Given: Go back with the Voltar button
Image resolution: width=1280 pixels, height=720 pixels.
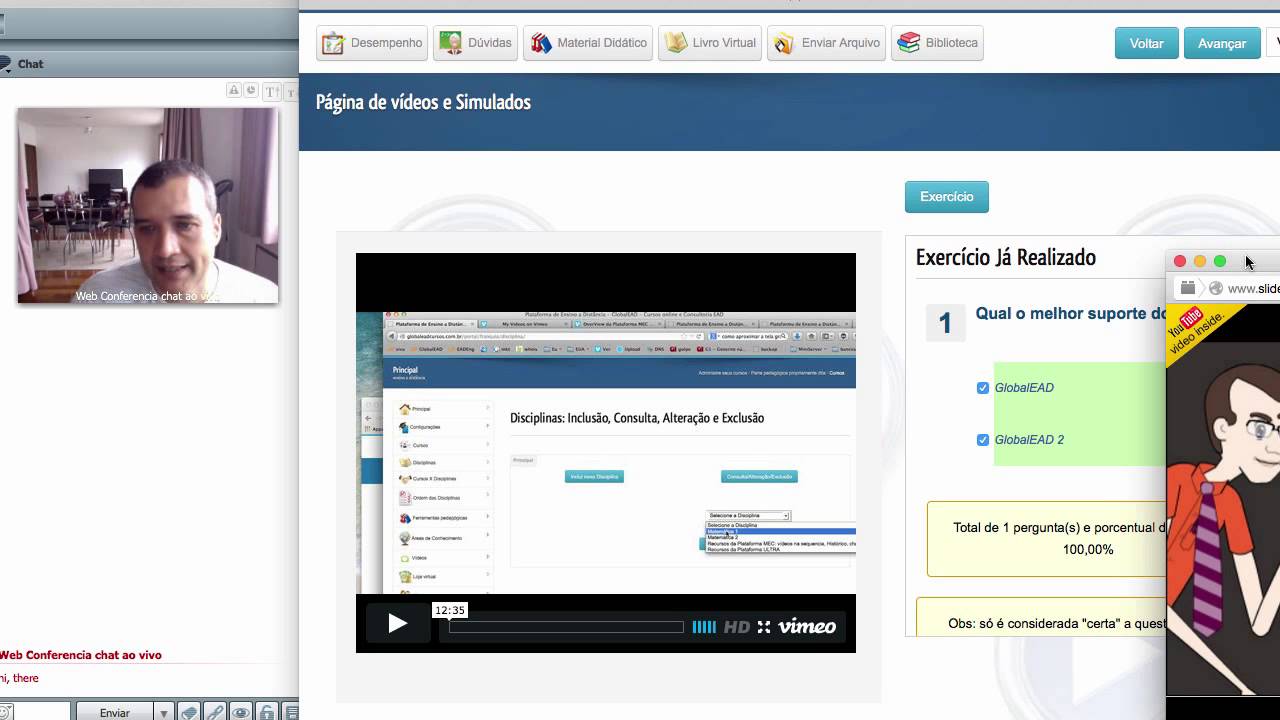Looking at the screenshot, I should pos(1146,43).
